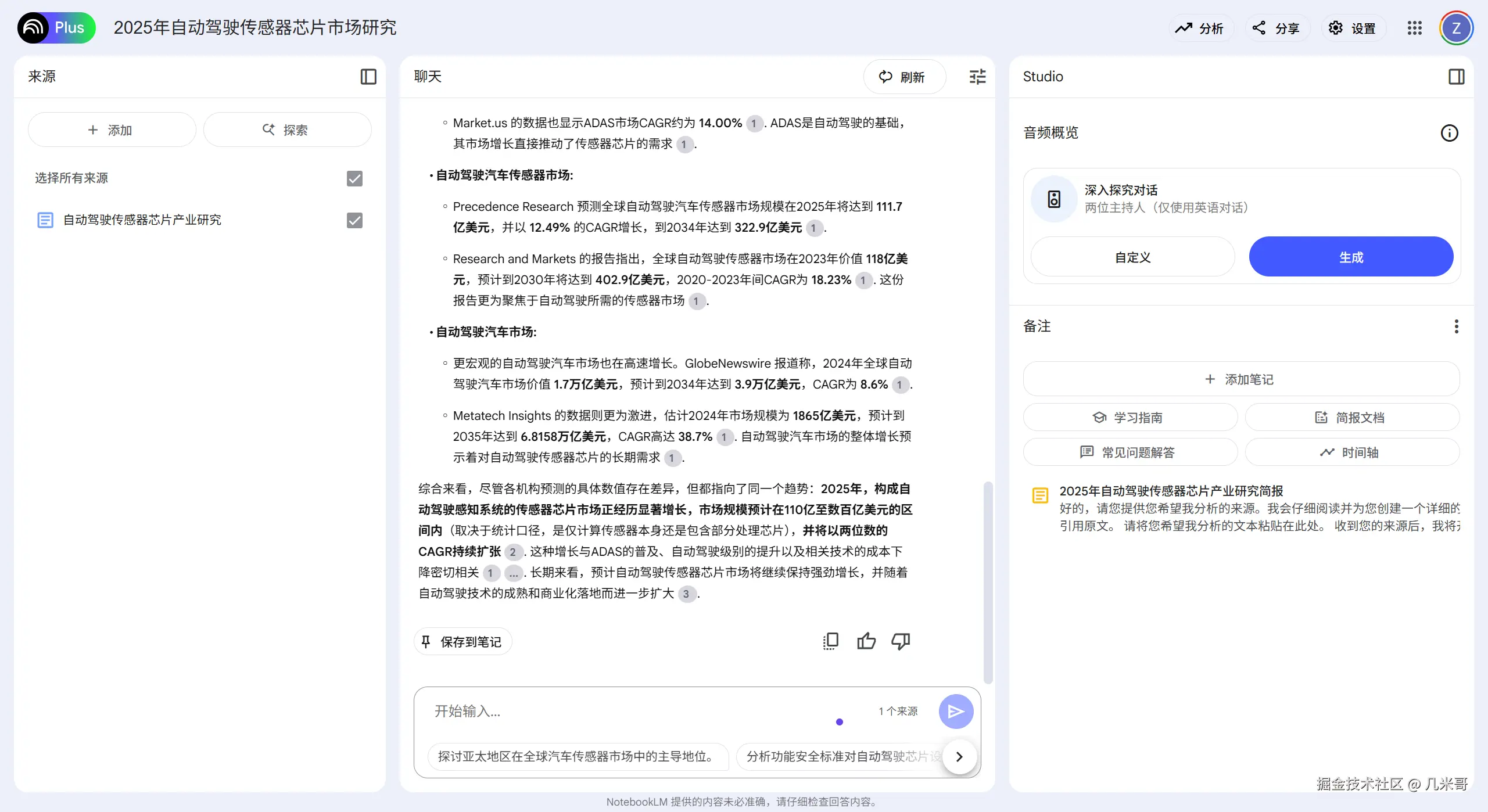Uncheck the select all sources checkbox
The height and width of the screenshot is (812, 1488).
(354, 178)
